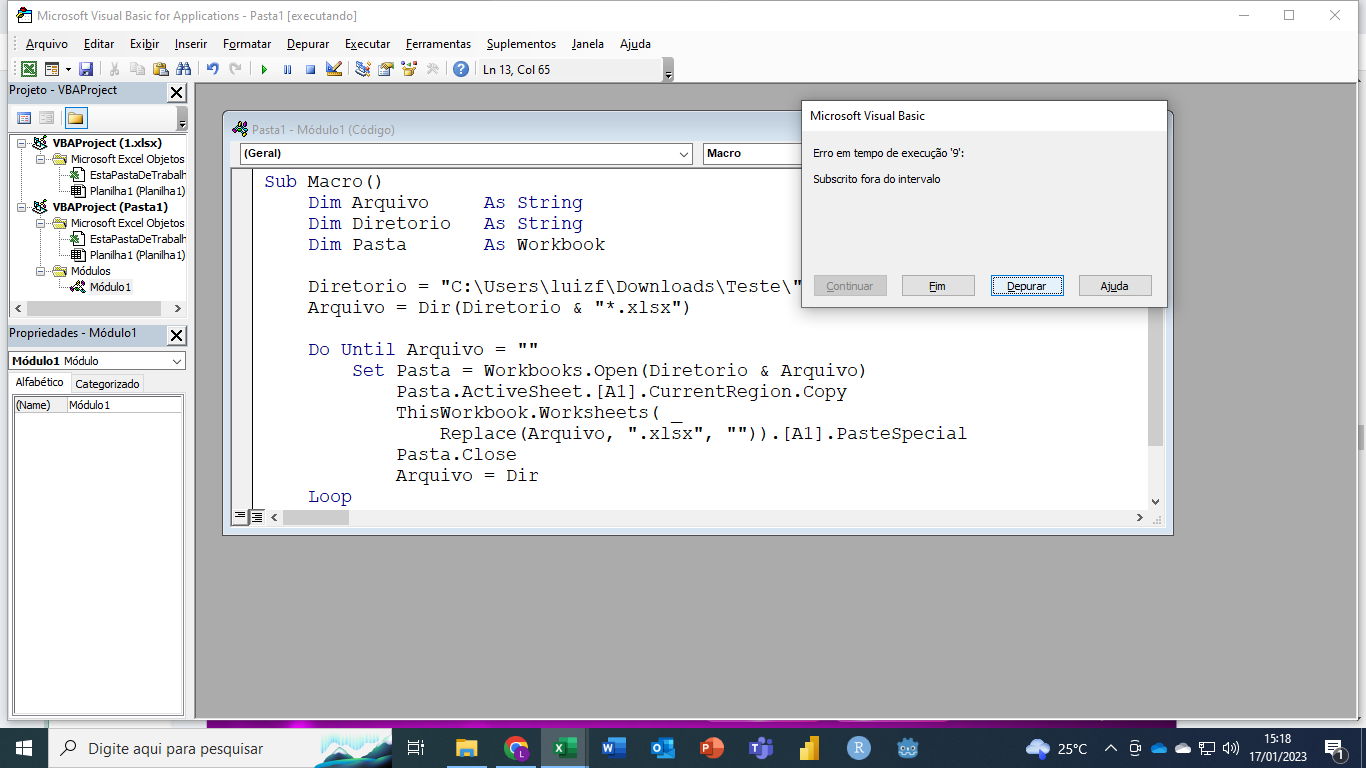
Task: Click the Break pause icon
Action: click(x=287, y=69)
